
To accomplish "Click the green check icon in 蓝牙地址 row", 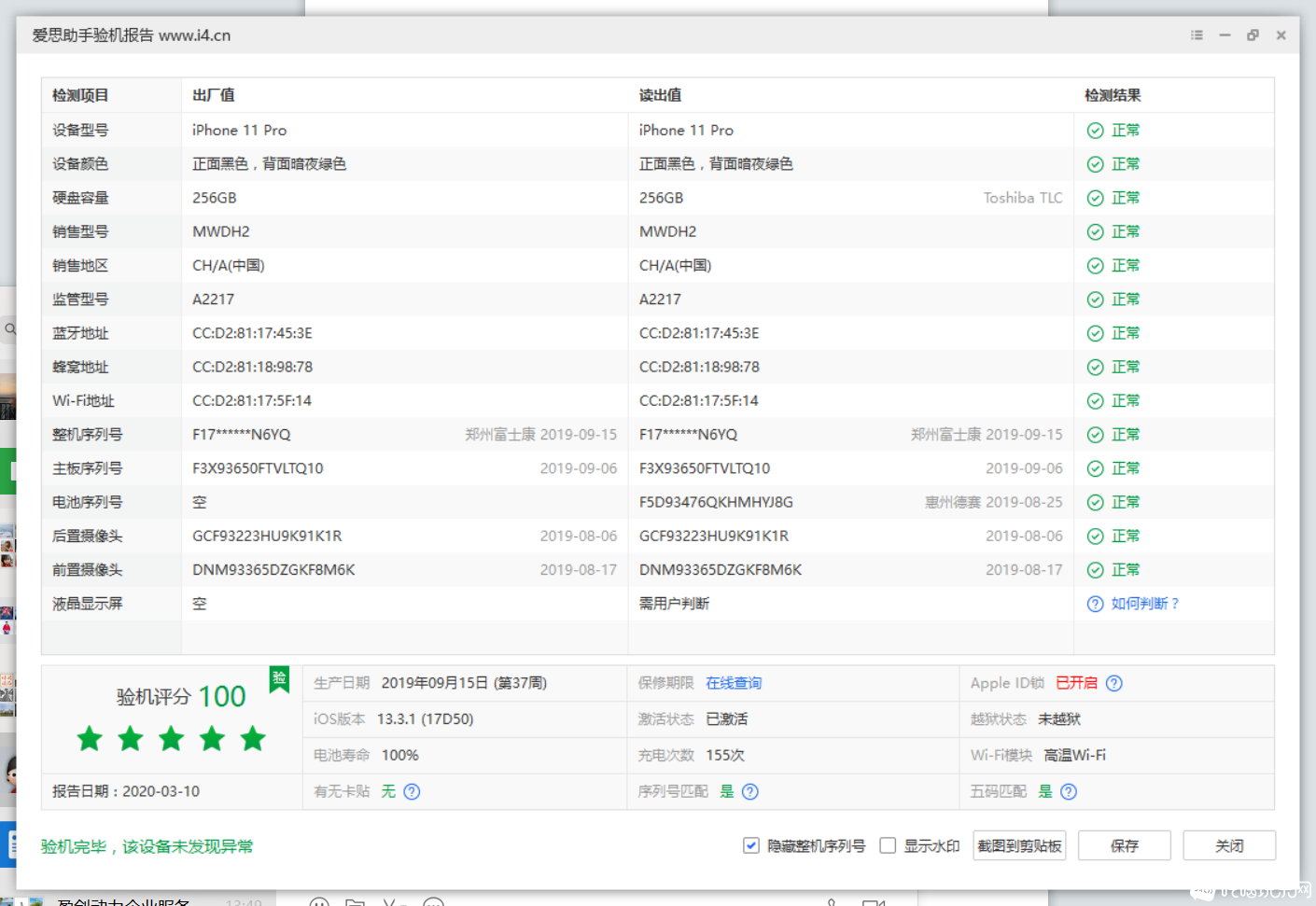I will click(x=1096, y=333).
